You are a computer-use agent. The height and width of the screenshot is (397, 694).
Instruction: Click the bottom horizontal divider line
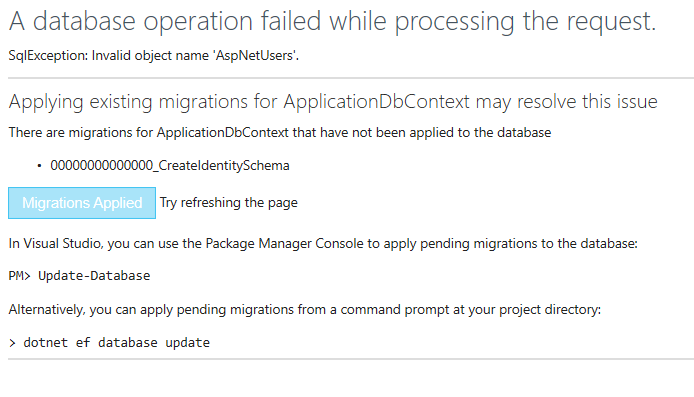(x=351, y=359)
